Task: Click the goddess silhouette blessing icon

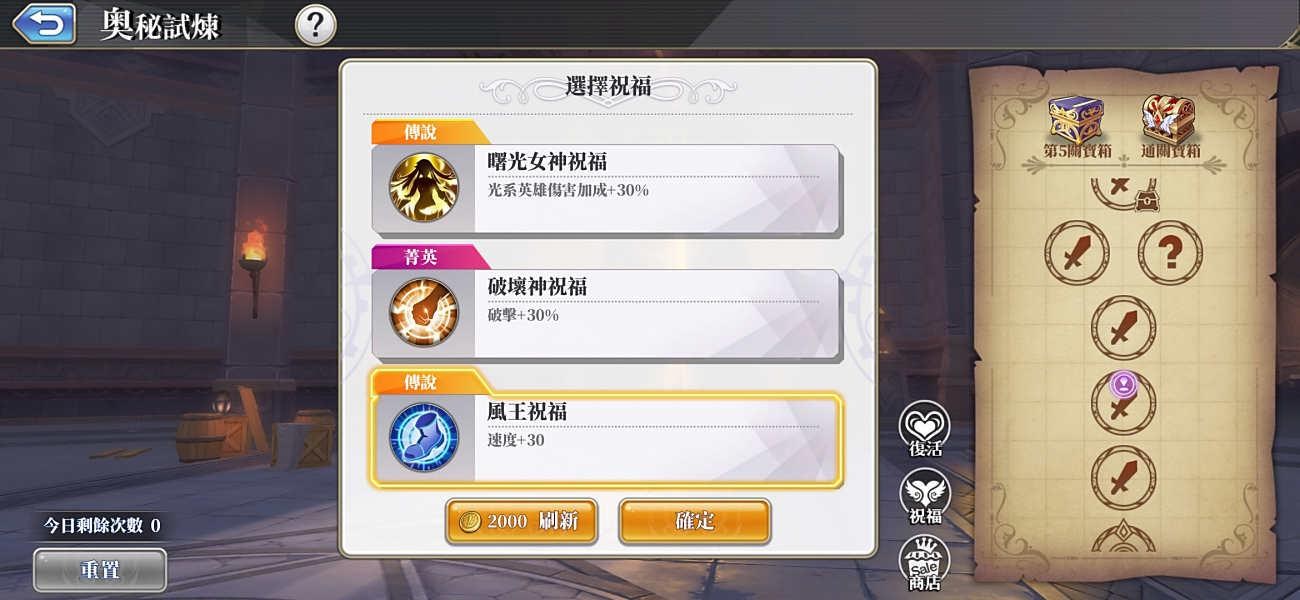Action: (x=423, y=188)
